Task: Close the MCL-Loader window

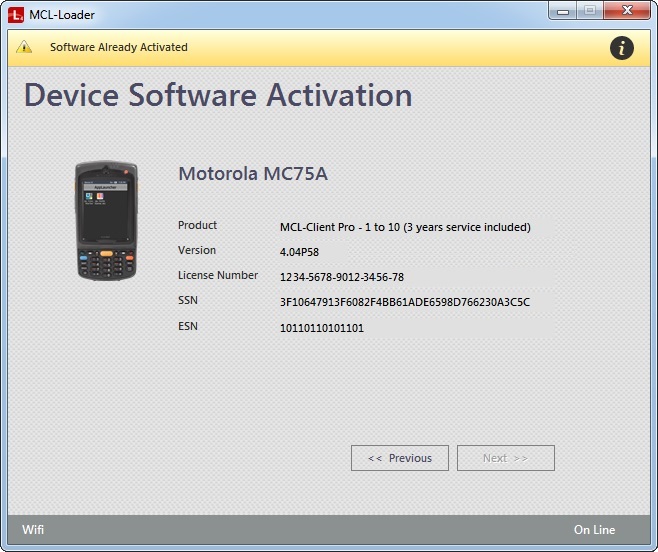Action: (627, 11)
